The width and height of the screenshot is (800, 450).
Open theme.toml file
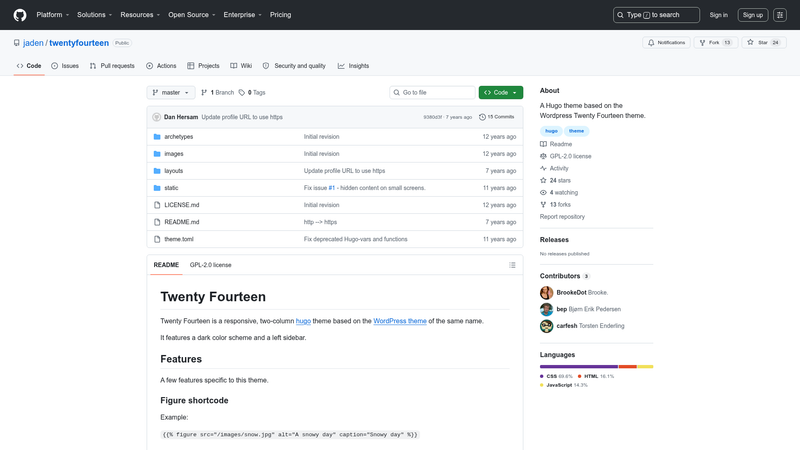pyautogui.click(x=179, y=239)
